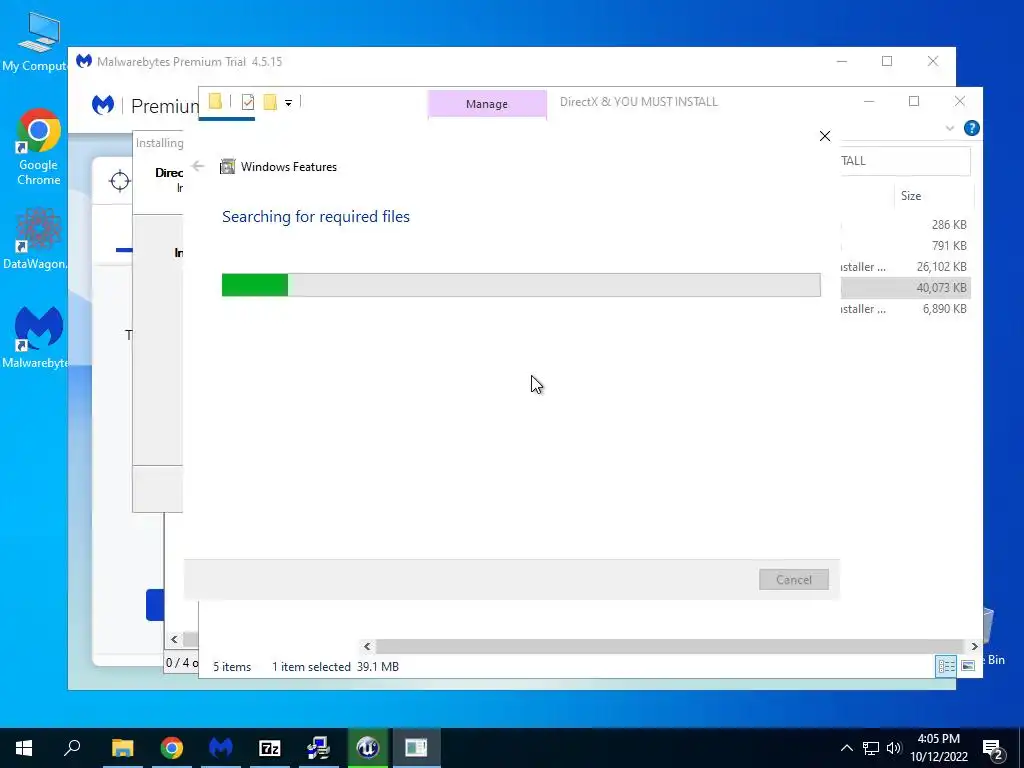Switch Explorer to Details view icon
Viewport: 1024px width, 768px height.
946,665
